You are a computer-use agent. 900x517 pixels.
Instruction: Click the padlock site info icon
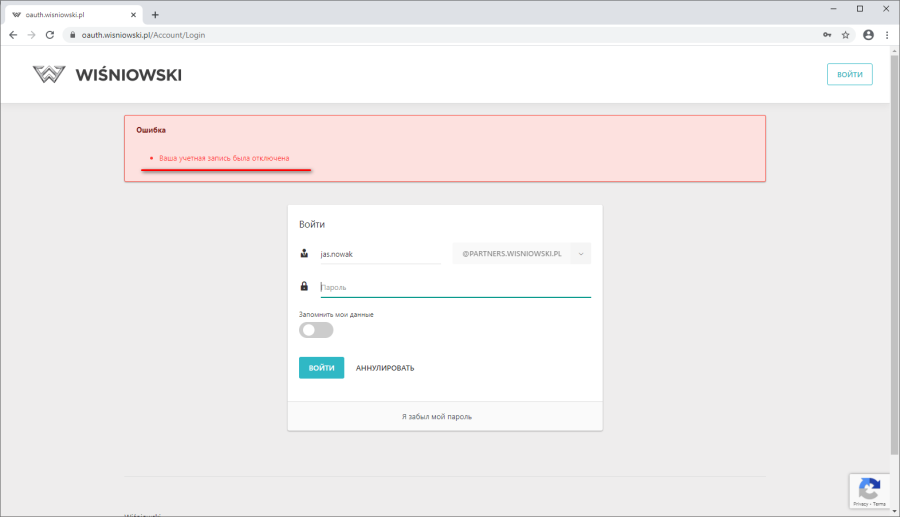71,34
